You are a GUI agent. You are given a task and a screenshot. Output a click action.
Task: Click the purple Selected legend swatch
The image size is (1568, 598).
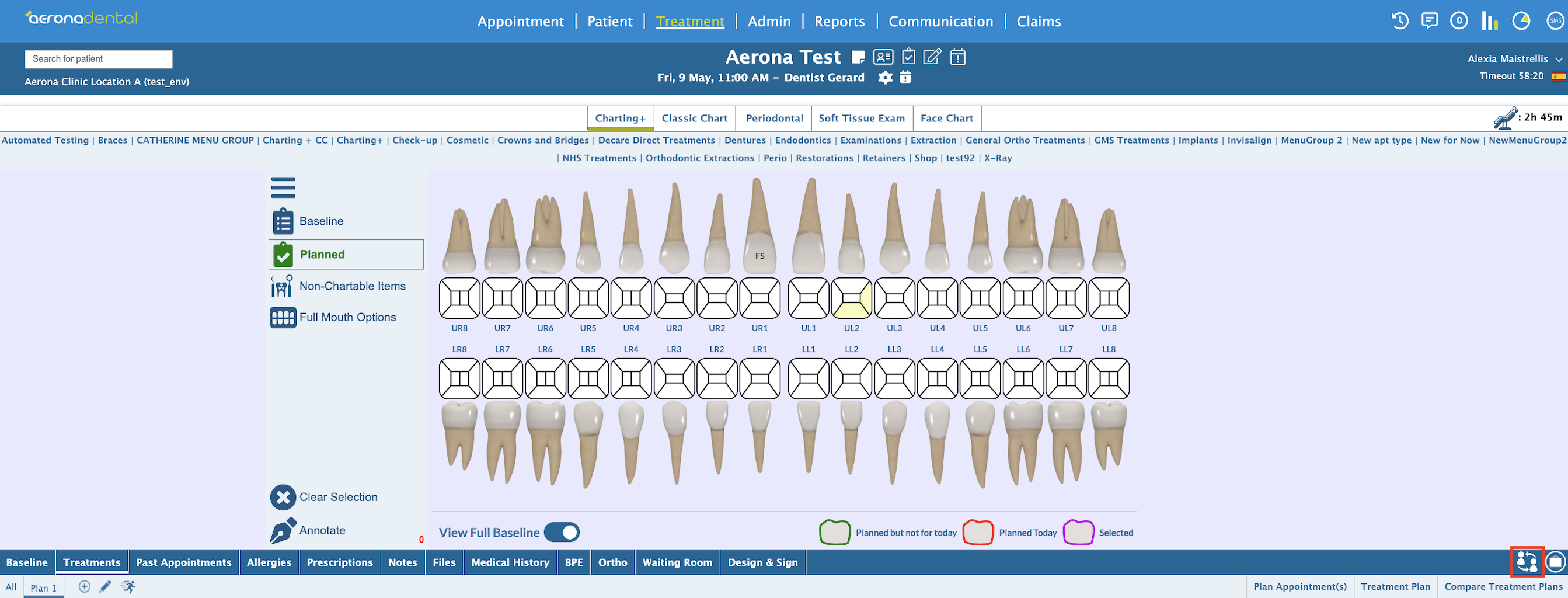(x=1078, y=532)
